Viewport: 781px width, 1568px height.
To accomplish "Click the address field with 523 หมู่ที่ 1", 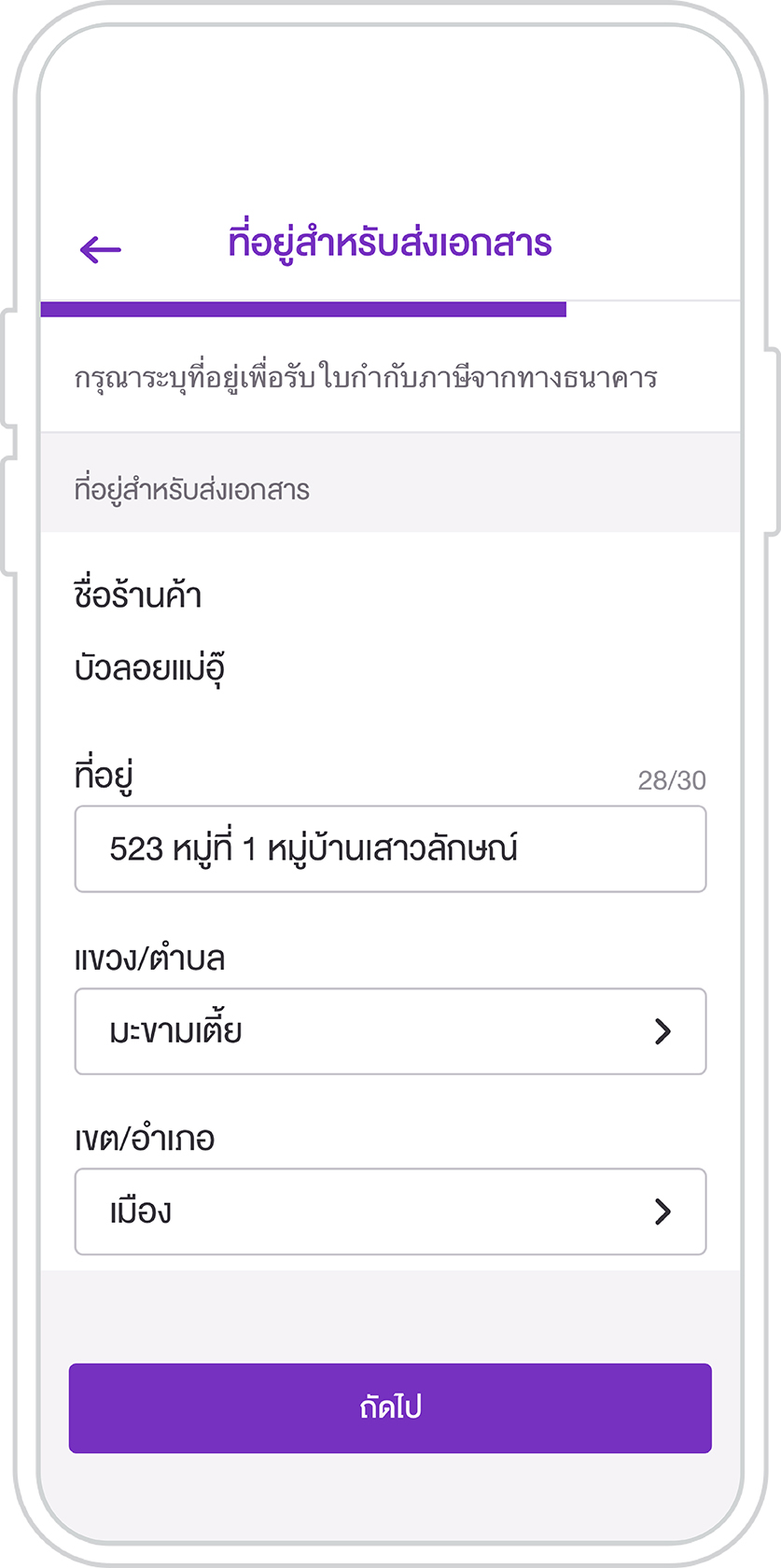I will coord(390,849).
